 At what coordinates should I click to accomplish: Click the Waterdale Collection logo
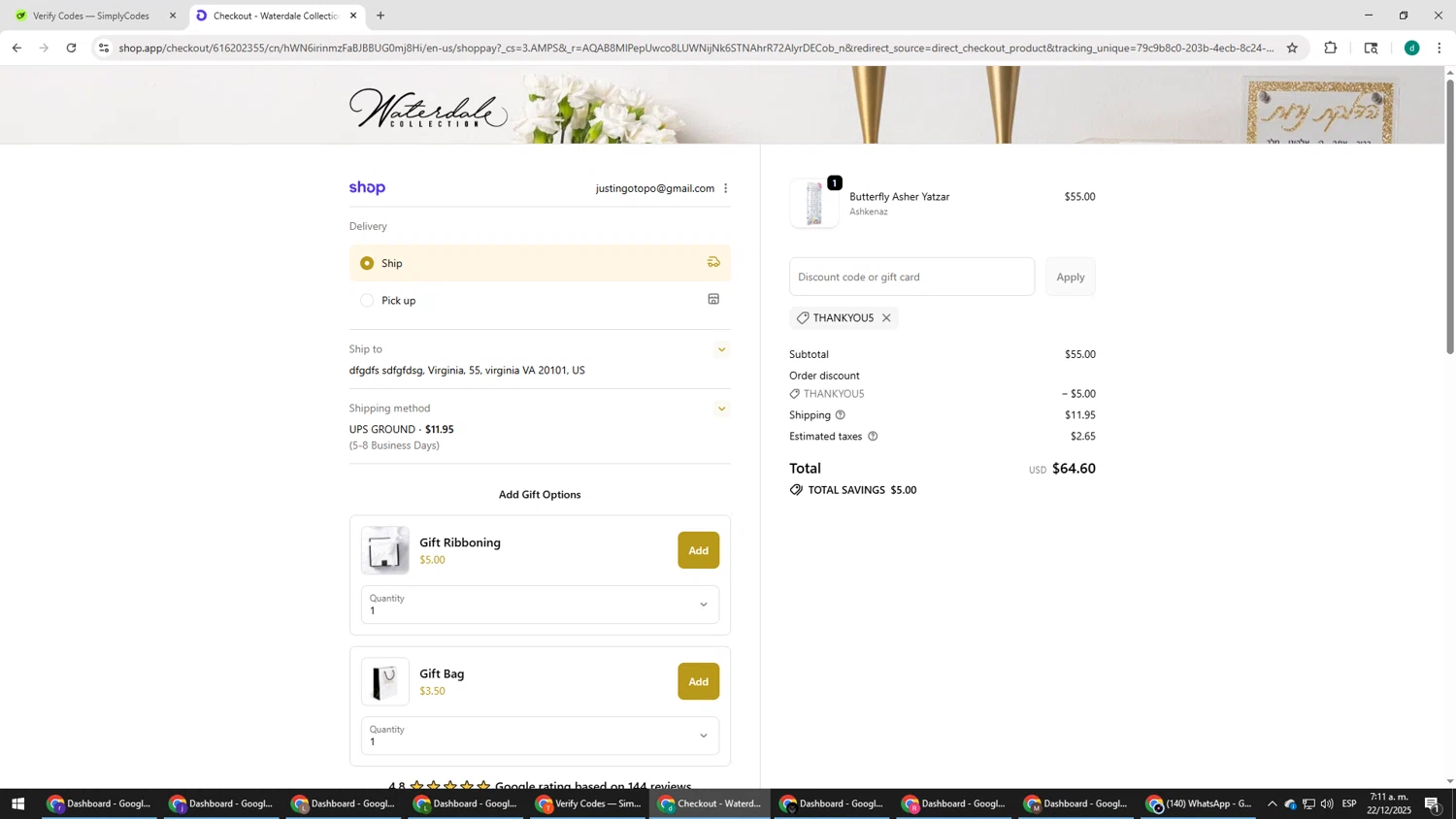[428, 109]
